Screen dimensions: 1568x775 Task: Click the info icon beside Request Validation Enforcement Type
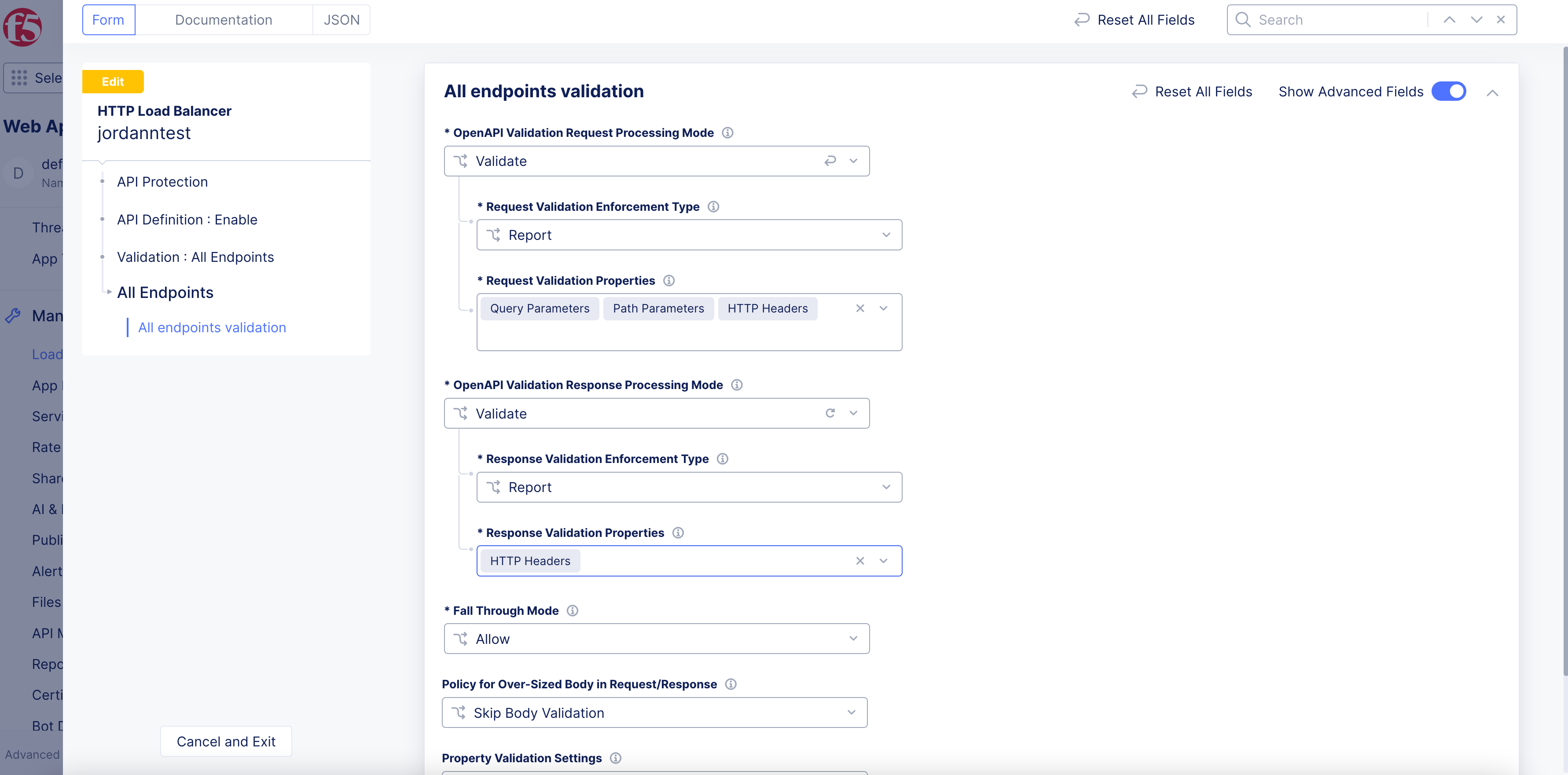tap(713, 206)
